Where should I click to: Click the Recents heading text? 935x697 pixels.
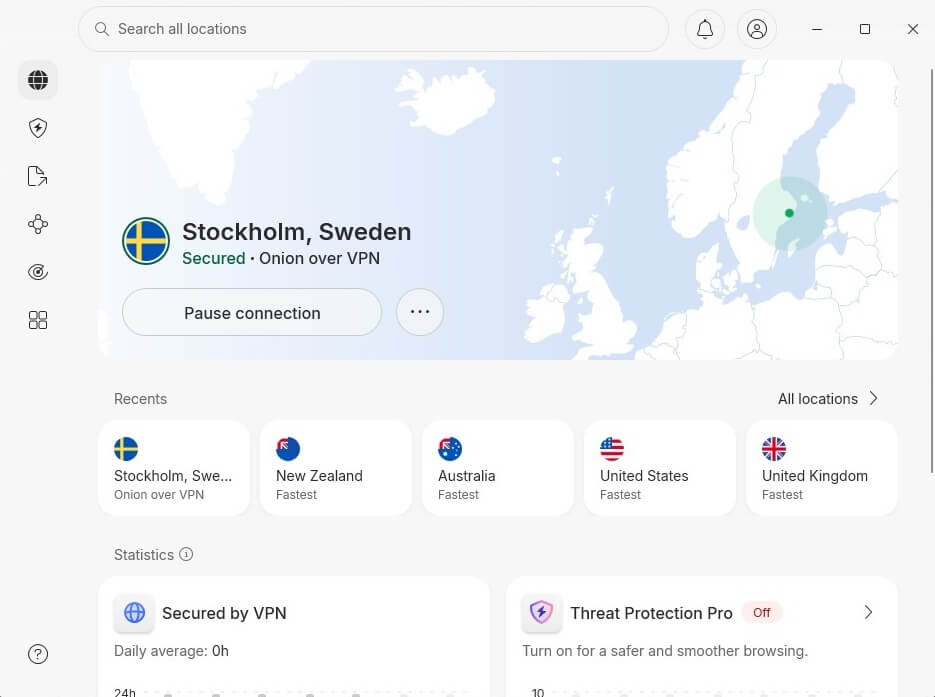(140, 399)
